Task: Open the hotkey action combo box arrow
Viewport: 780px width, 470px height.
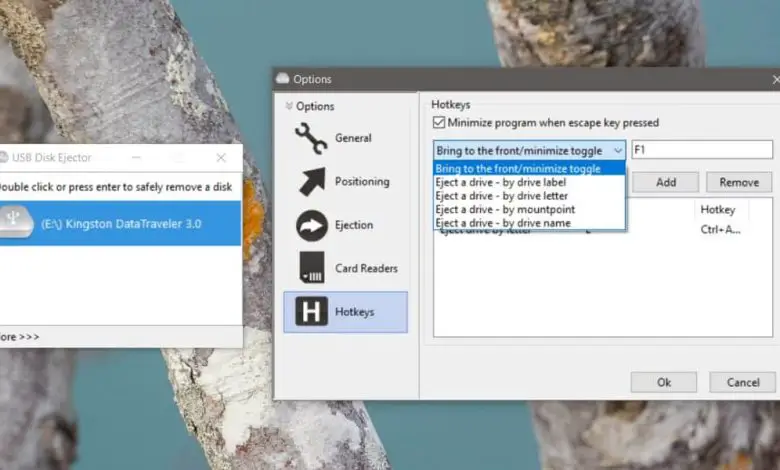Action: (x=618, y=150)
